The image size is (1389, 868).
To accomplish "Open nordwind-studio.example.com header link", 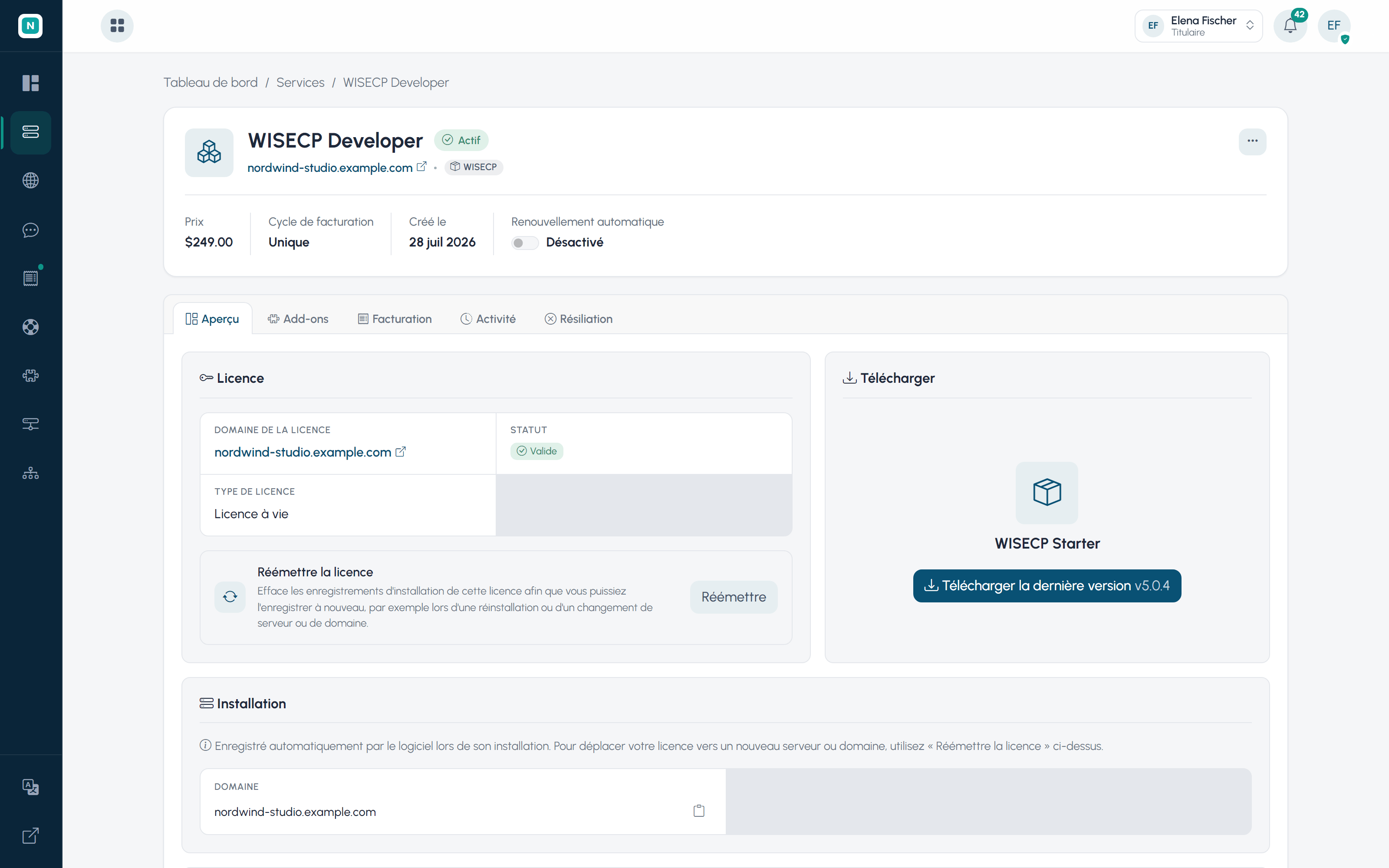I will point(330,168).
